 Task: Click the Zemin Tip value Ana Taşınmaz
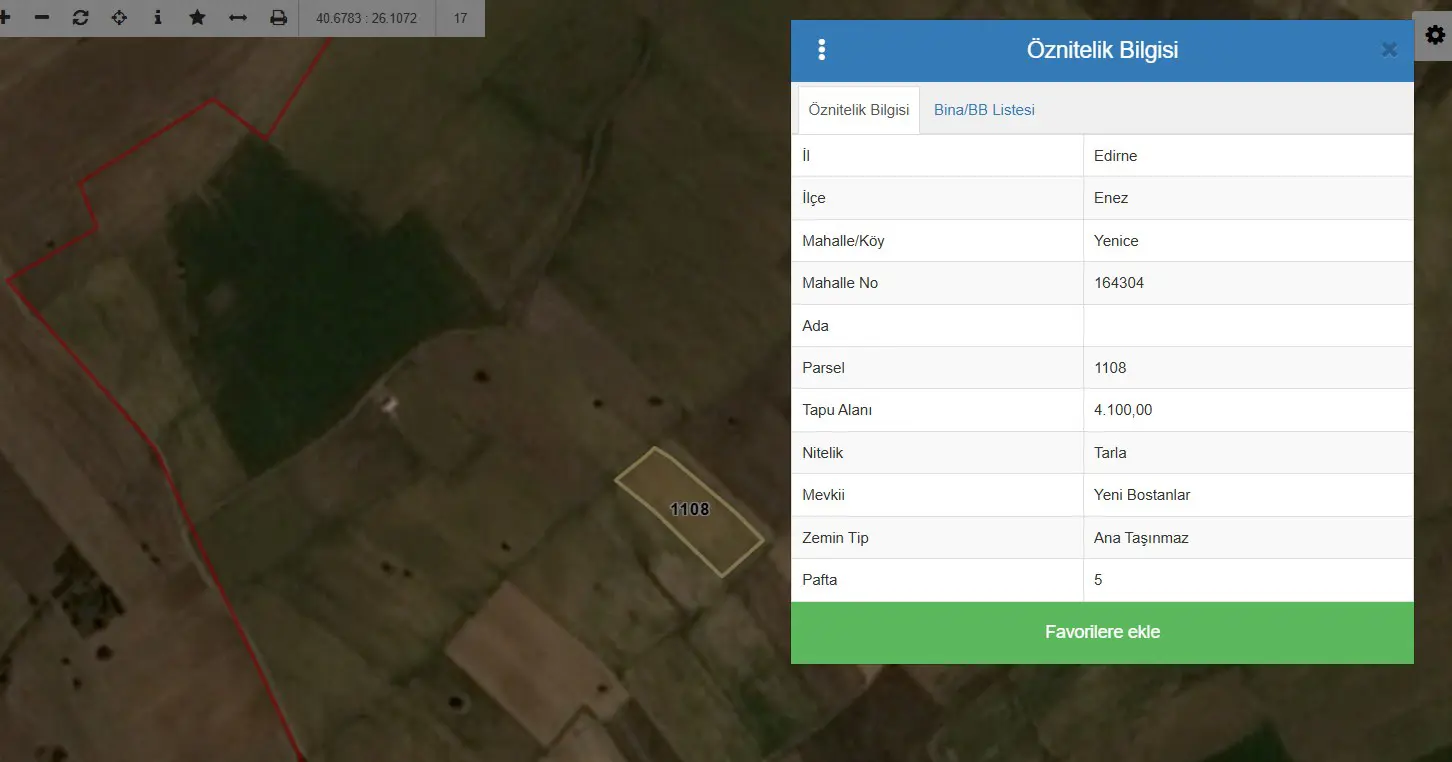click(1141, 538)
